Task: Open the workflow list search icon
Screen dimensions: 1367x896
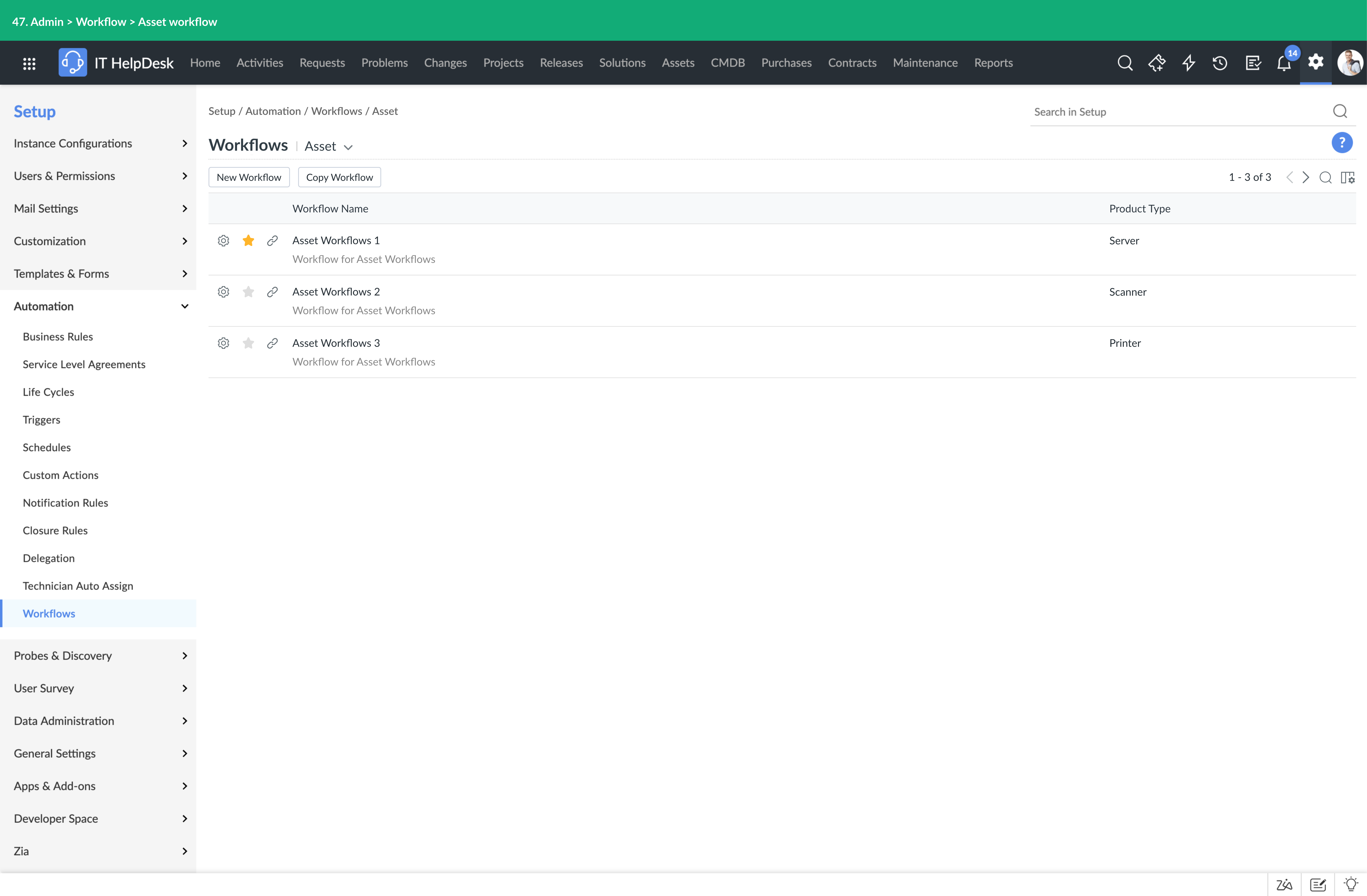Action: click(1326, 178)
